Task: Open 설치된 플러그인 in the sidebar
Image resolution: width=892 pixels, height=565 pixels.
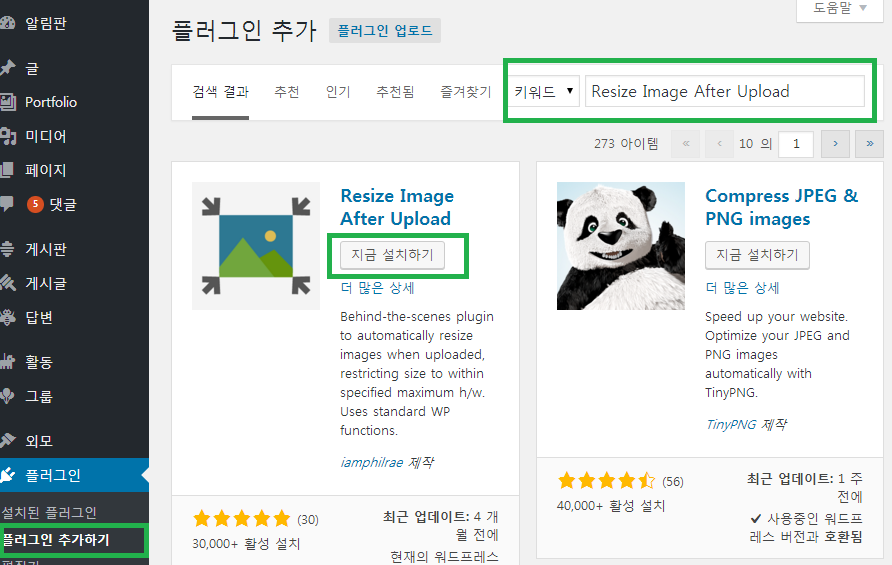Action: click(49, 513)
